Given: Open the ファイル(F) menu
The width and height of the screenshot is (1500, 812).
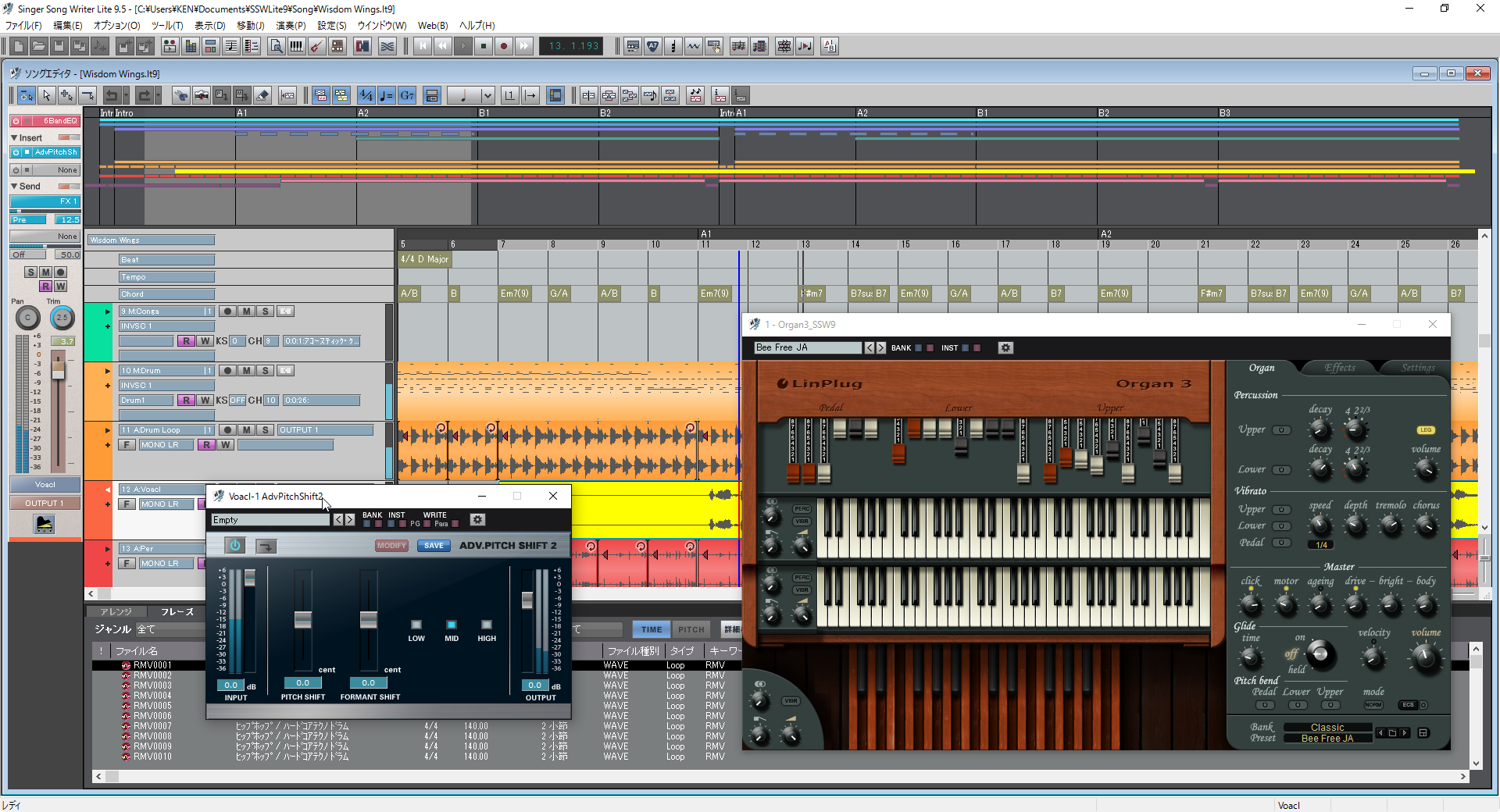Looking at the screenshot, I should [x=23, y=25].
